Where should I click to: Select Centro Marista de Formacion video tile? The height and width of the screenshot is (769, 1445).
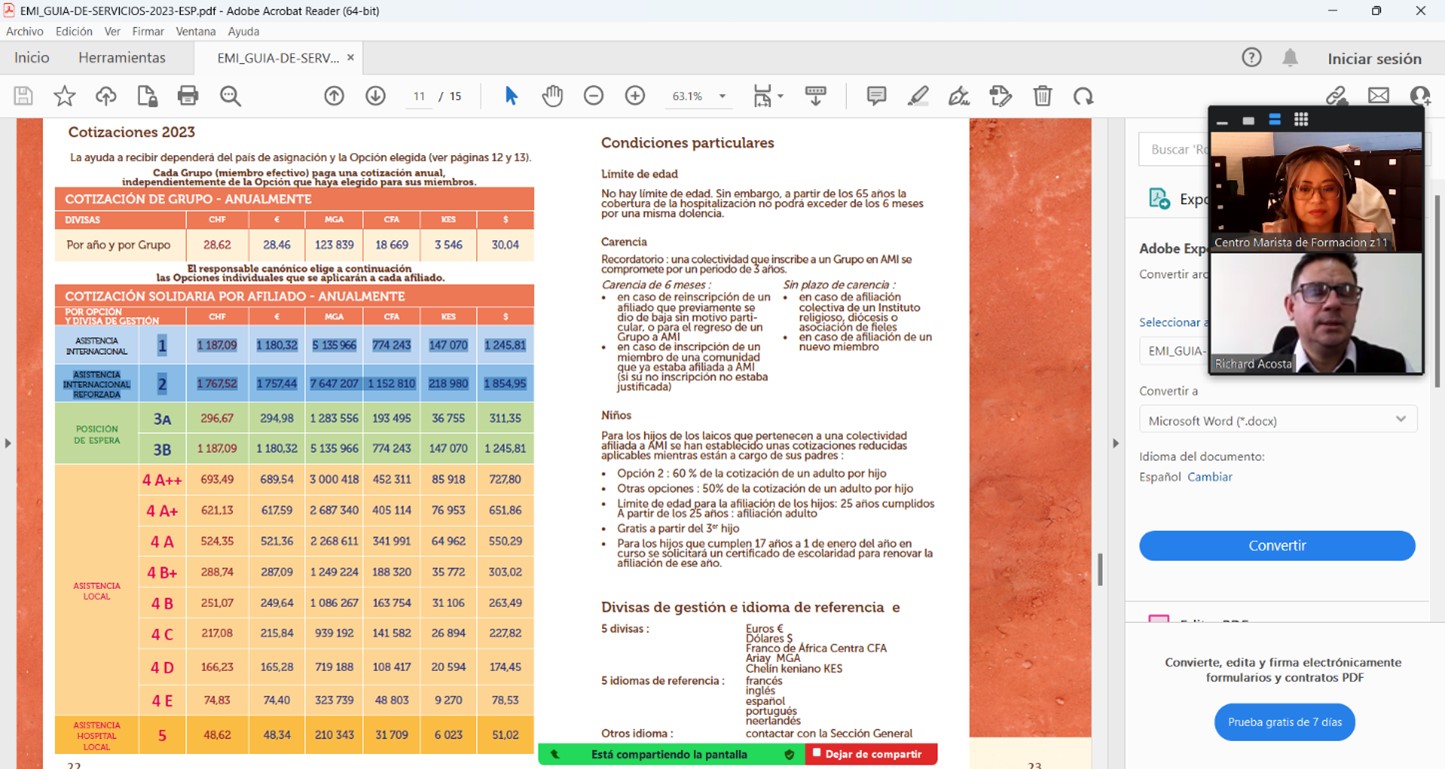1316,191
